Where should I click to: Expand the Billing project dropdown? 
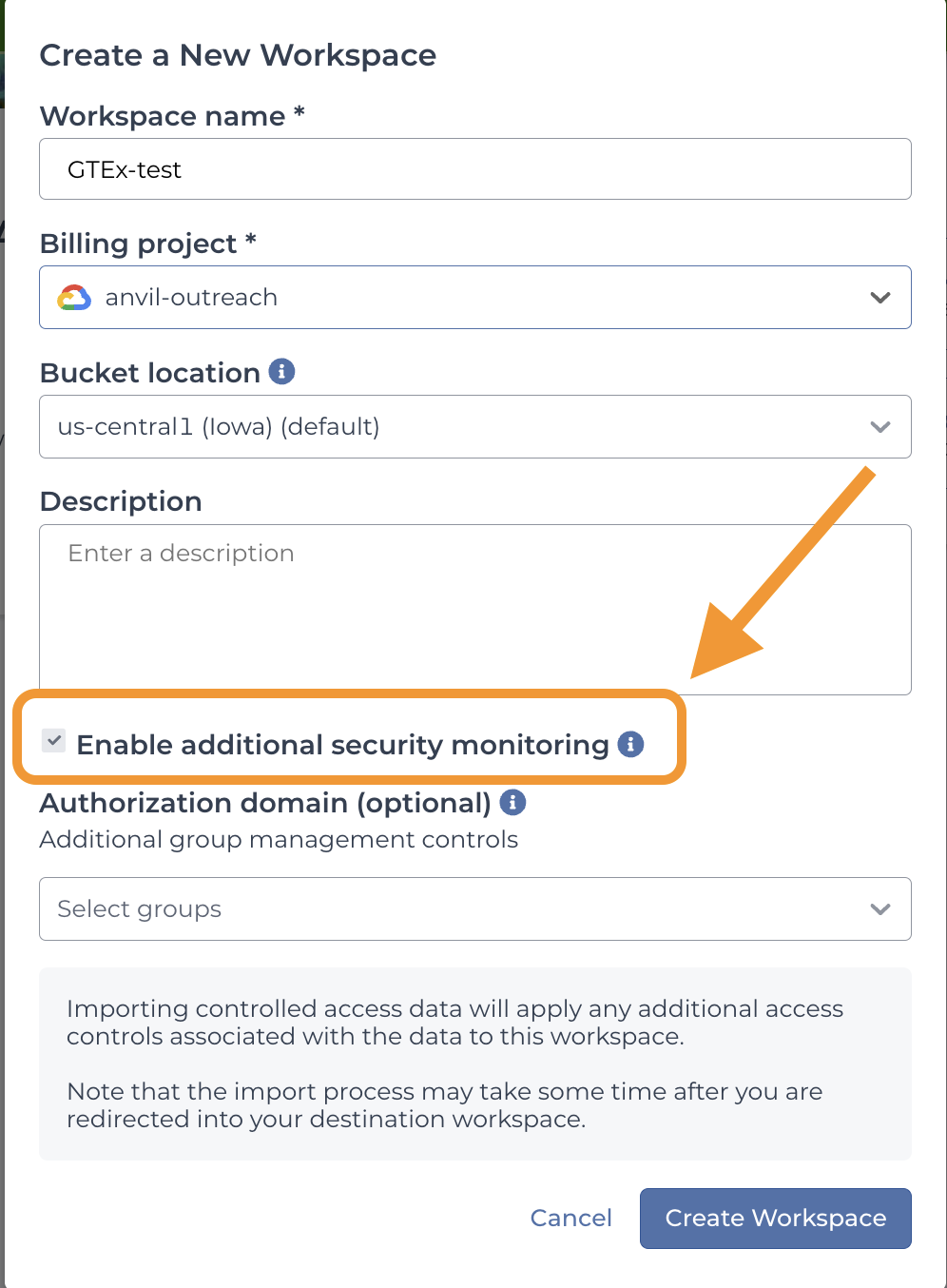click(x=880, y=297)
